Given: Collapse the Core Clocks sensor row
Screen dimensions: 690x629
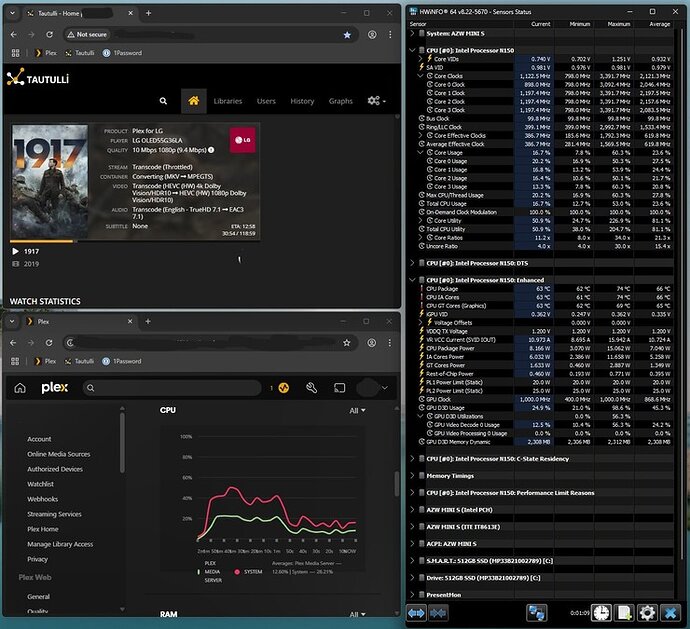Looking at the screenshot, I should point(420,76).
